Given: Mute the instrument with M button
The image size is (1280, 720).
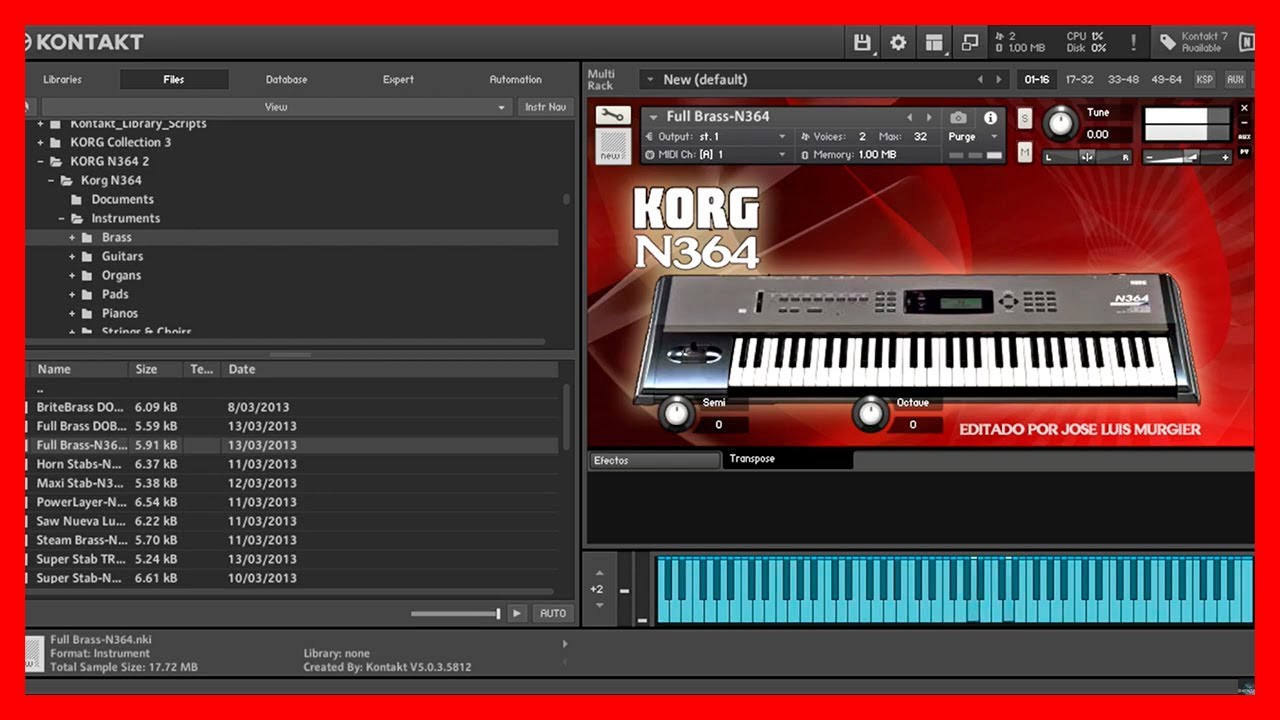Looking at the screenshot, I should pyautogui.click(x=1025, y=152).
